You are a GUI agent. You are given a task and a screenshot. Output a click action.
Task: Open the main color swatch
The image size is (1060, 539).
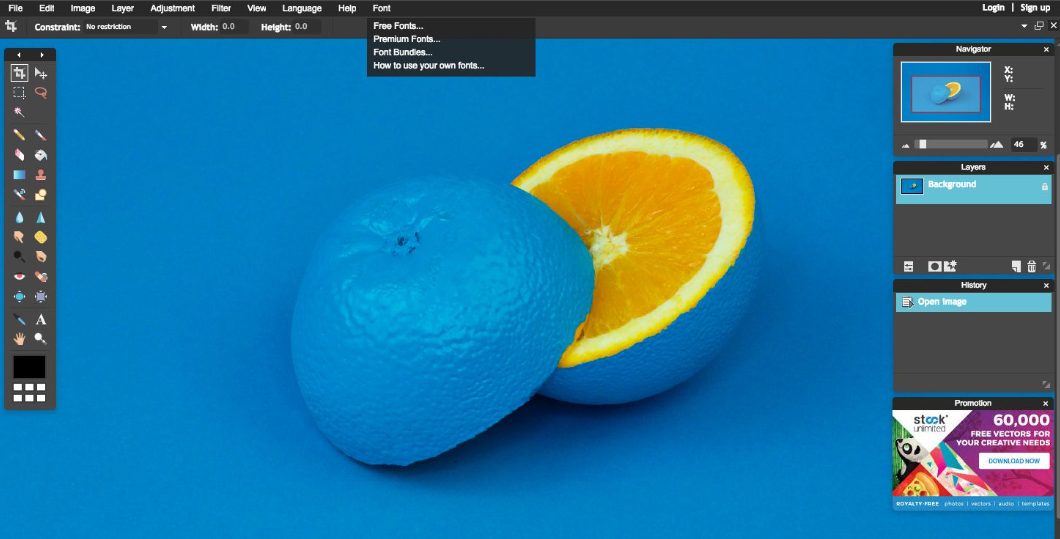[29, 367]
